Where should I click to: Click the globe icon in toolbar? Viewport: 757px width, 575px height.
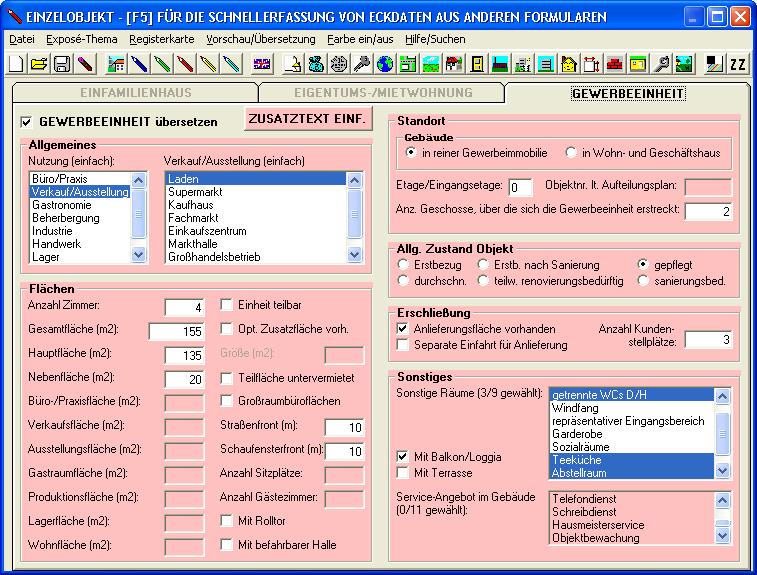[384, 64]
